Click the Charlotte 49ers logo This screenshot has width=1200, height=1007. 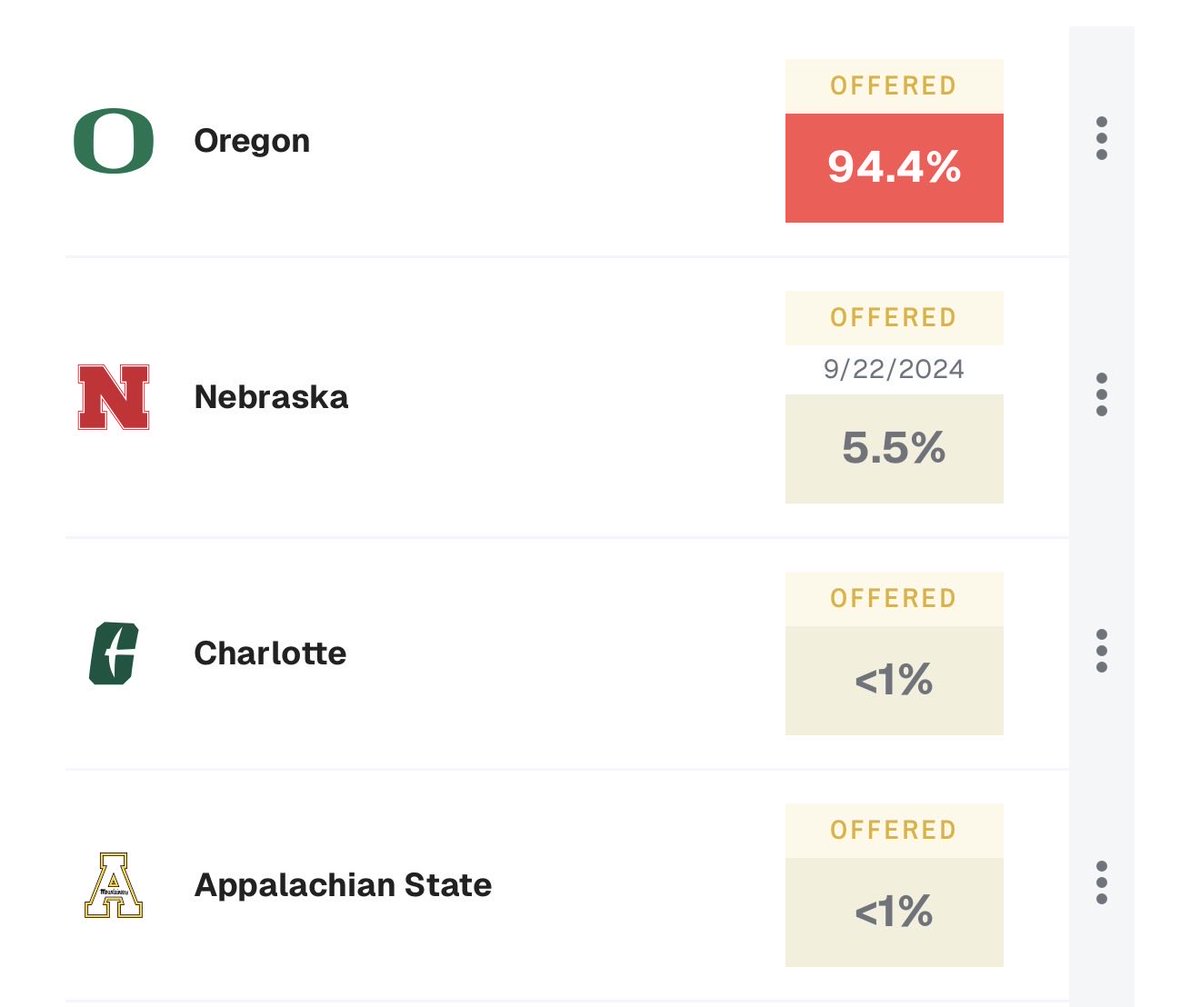click(x=113, y=653)
